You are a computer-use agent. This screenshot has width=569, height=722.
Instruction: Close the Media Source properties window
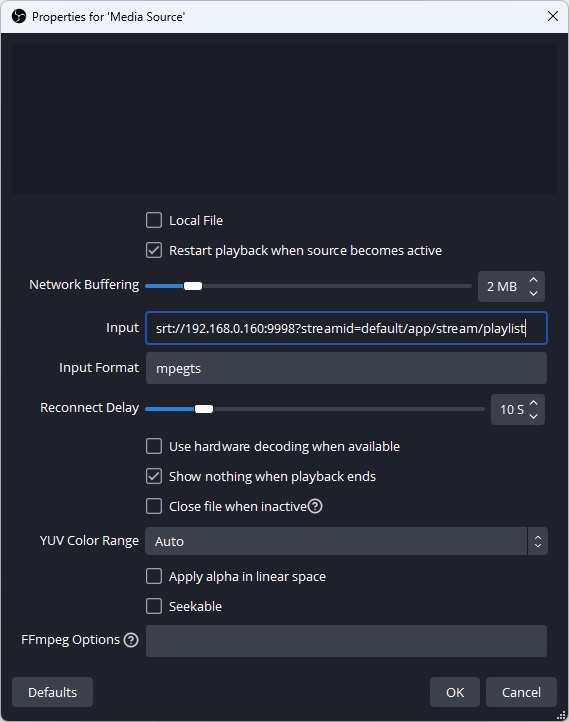pos(553,16)
